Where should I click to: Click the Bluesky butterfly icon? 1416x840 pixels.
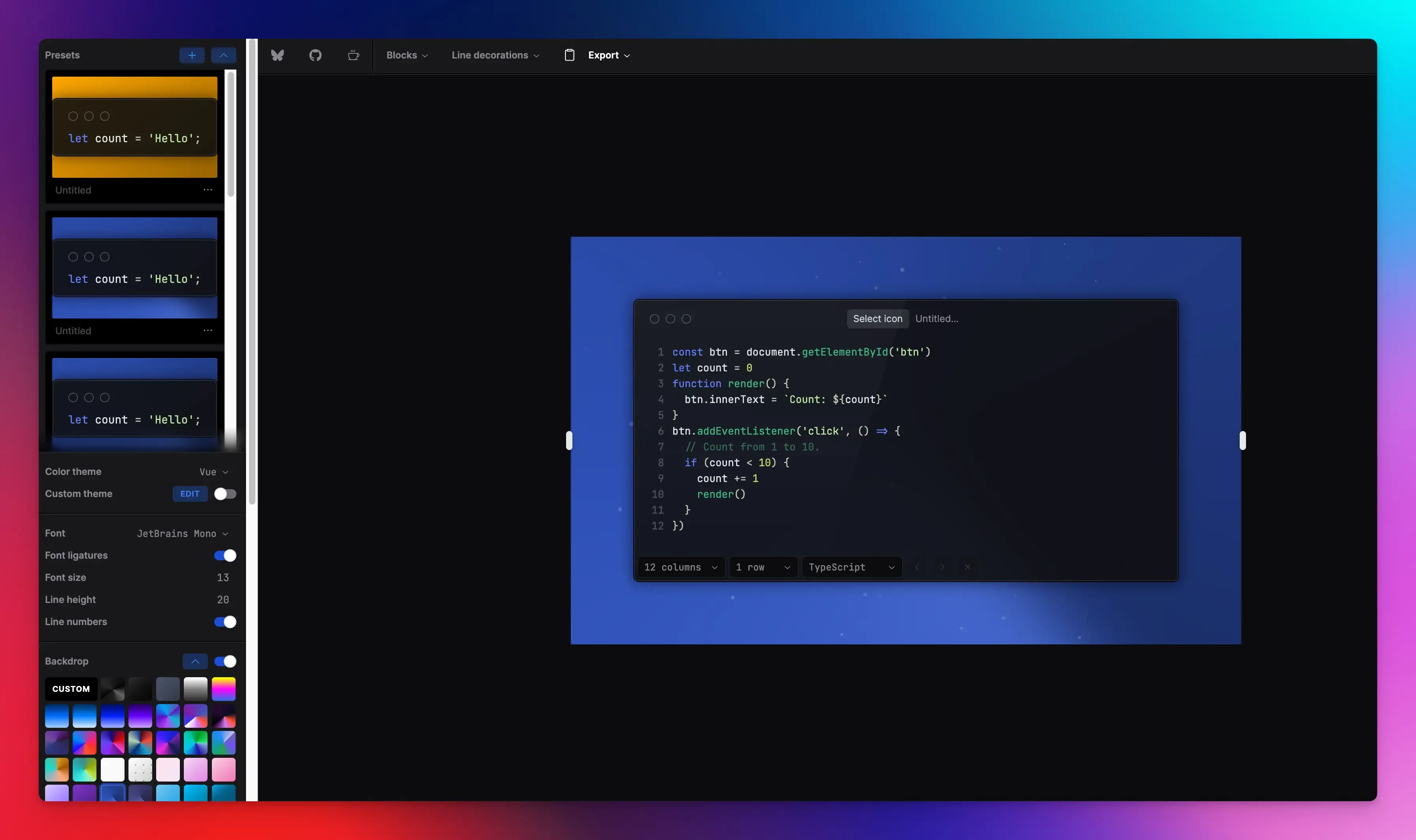277,55
